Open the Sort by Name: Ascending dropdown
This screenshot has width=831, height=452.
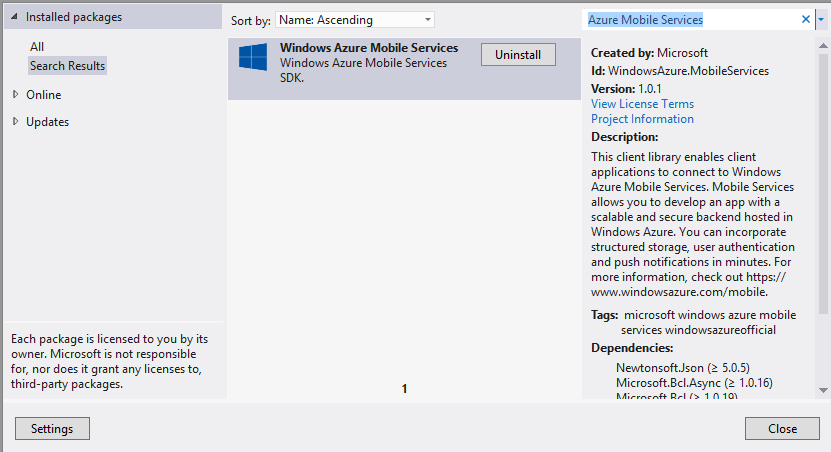pyautogui.click(x=355, y=20)
